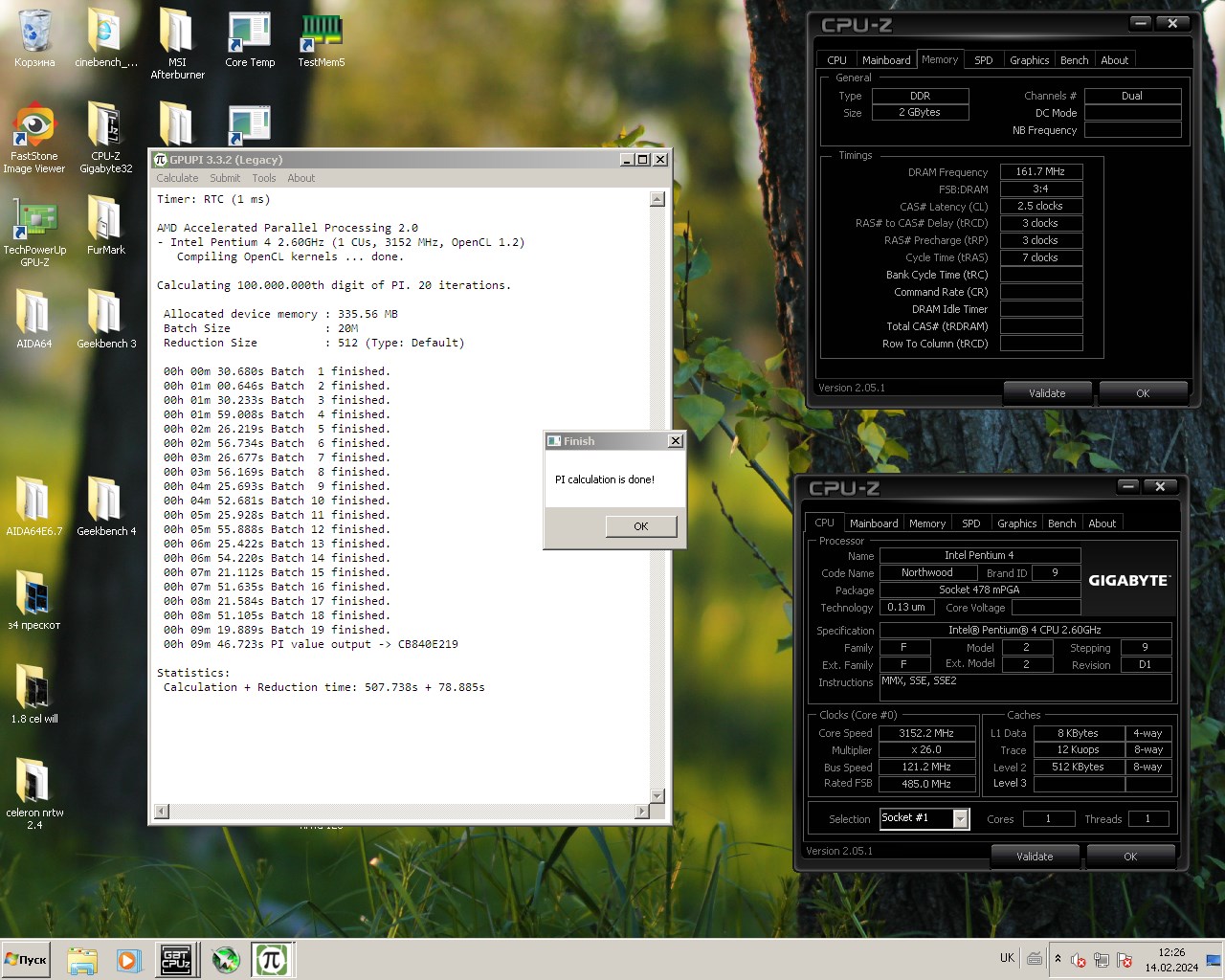Open the celeron nrtw 2.4 folder
The image size is (1225, 980).
click(x=34, y=794)
